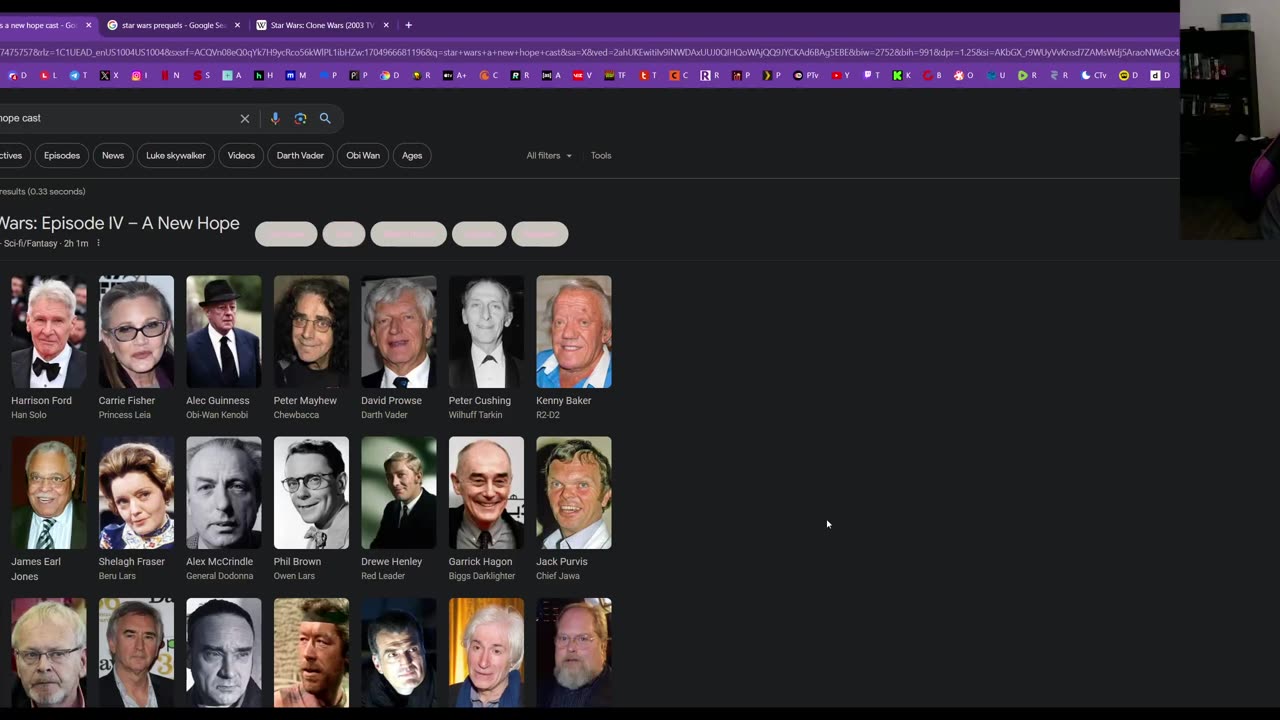Open the YouTube Y bookmark
Screen dimensions: 1280x720
[x=840, y=75]
